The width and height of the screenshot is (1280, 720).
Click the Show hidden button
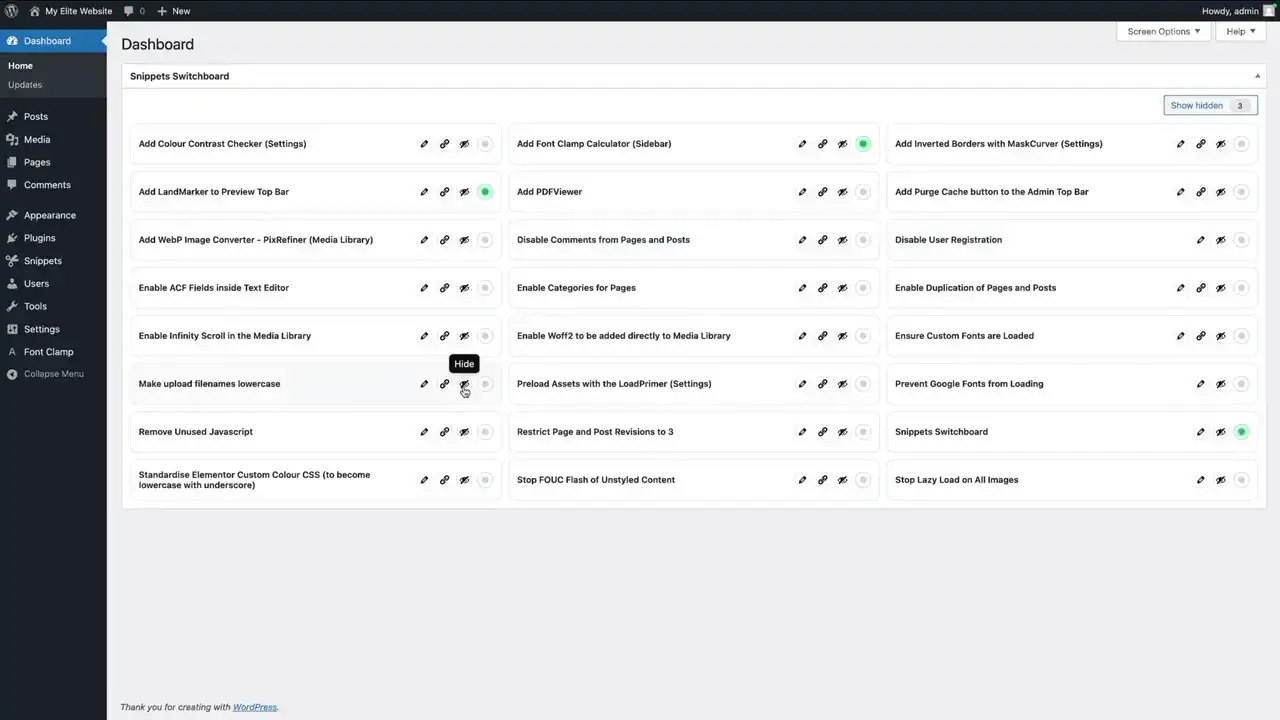tap(1209, 105)
